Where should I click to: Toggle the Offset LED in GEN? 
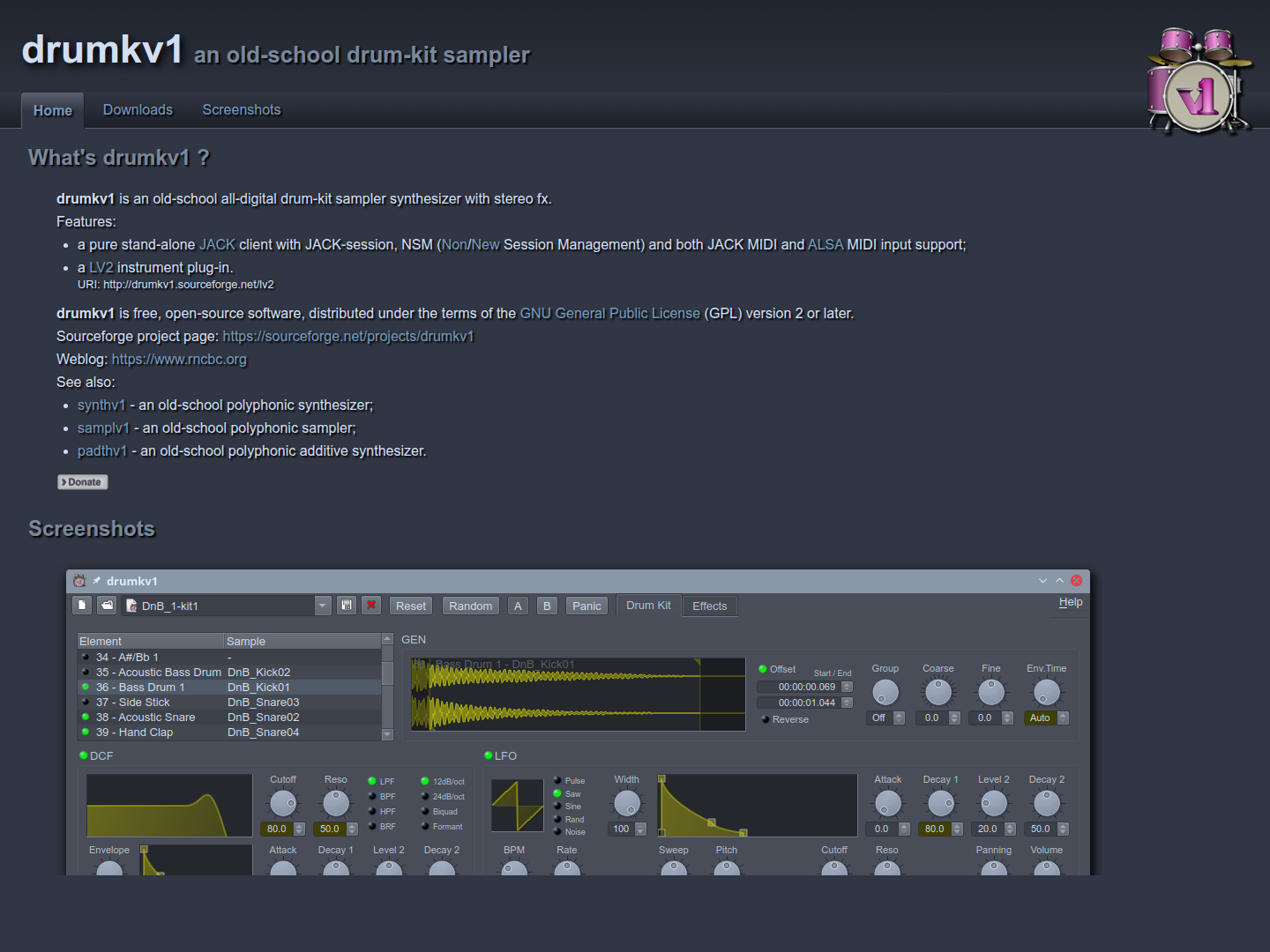coord(763,669)
